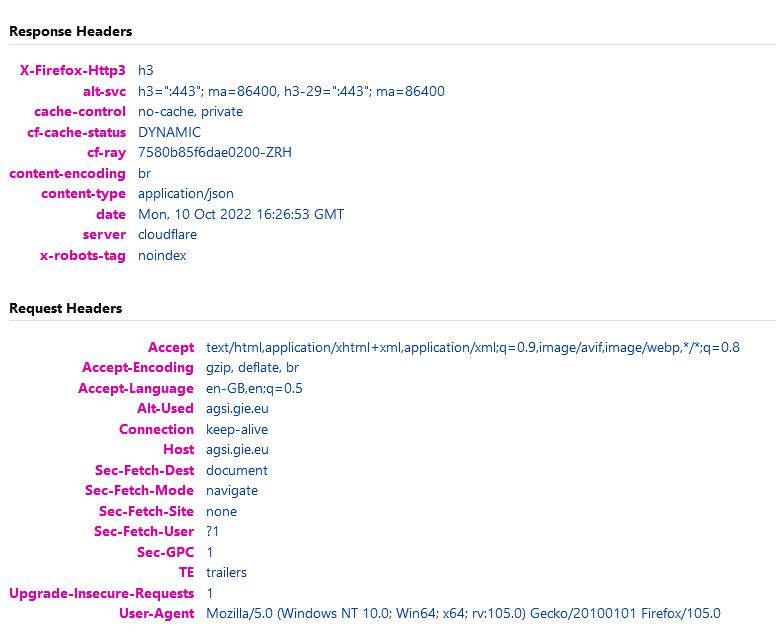Click the cf-ray value 7580b85f6dae0200-ZRH
The image size is (776, 637).
(x=215, y=153)
